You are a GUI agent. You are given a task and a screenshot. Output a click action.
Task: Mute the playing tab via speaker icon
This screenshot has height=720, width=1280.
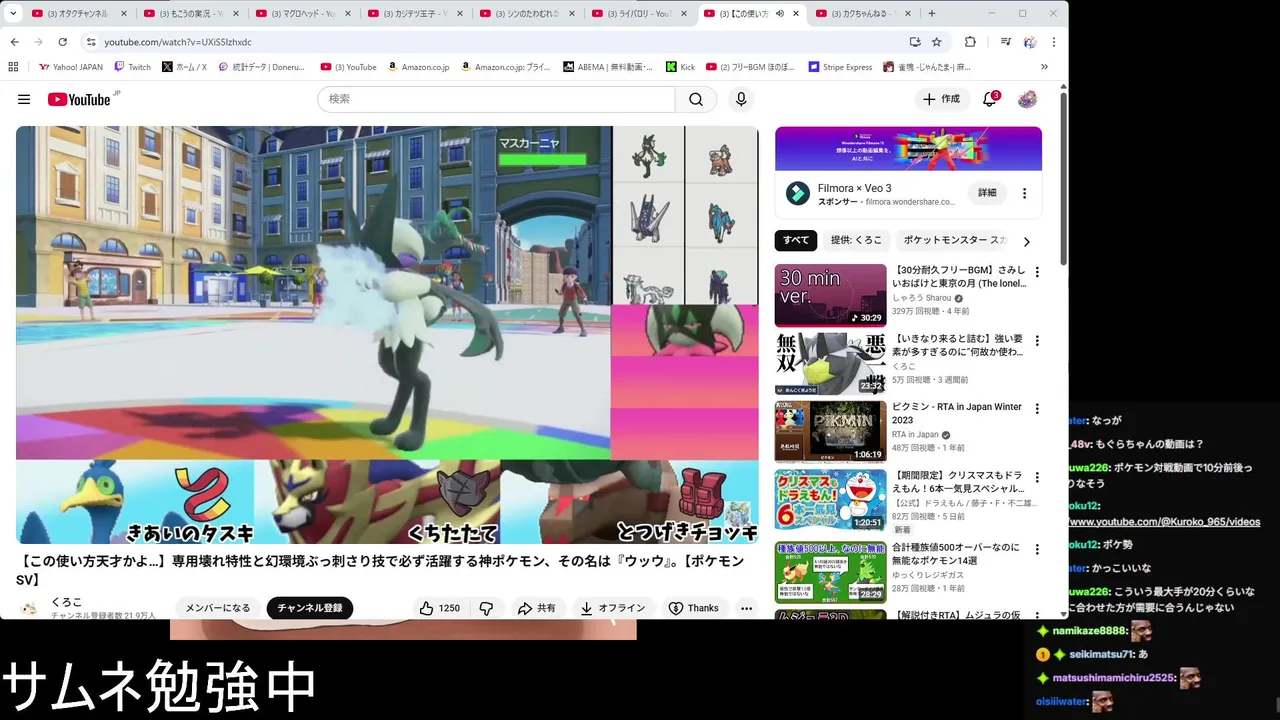[x=780, y=13]
